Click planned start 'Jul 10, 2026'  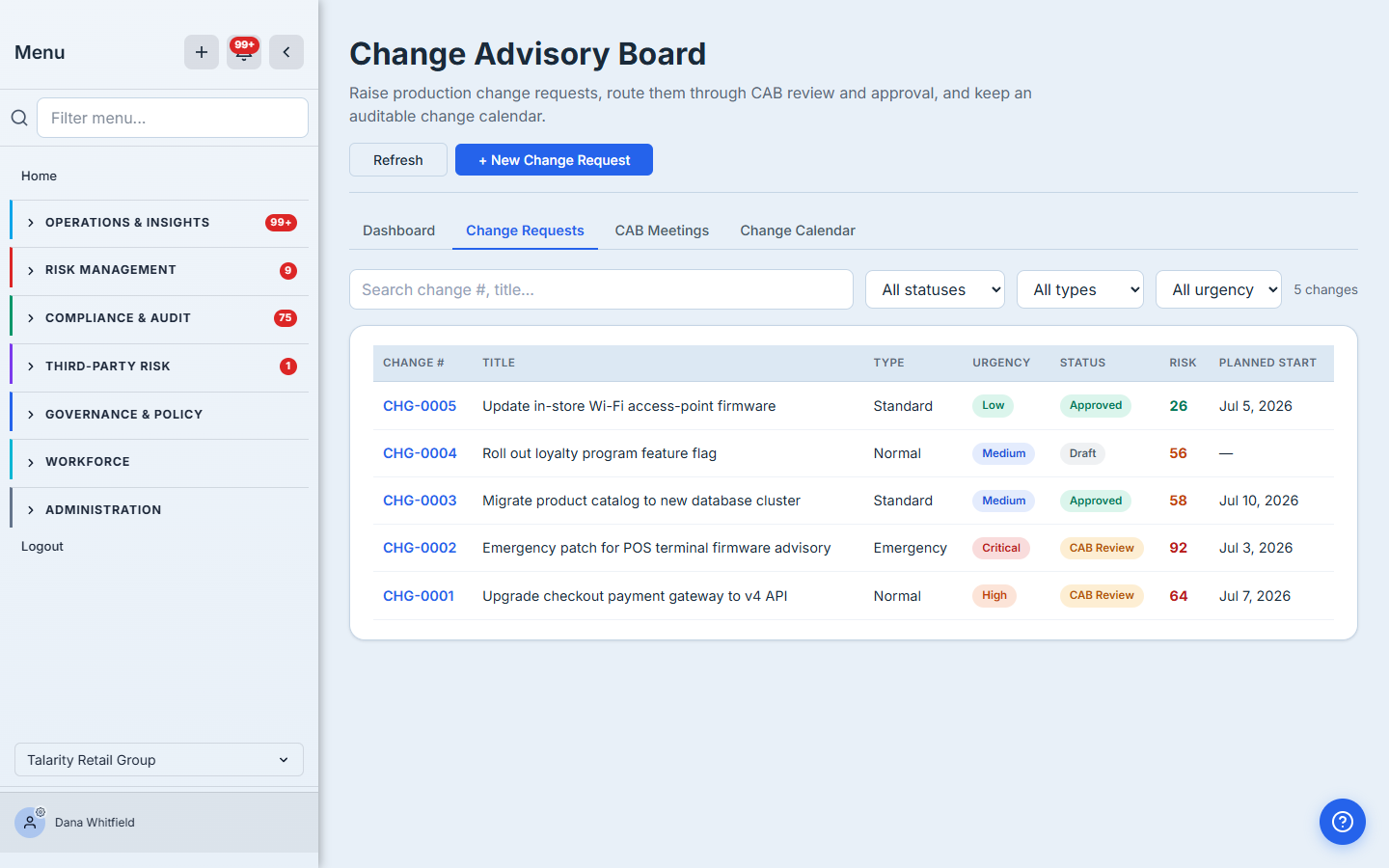pos(1259,501)
